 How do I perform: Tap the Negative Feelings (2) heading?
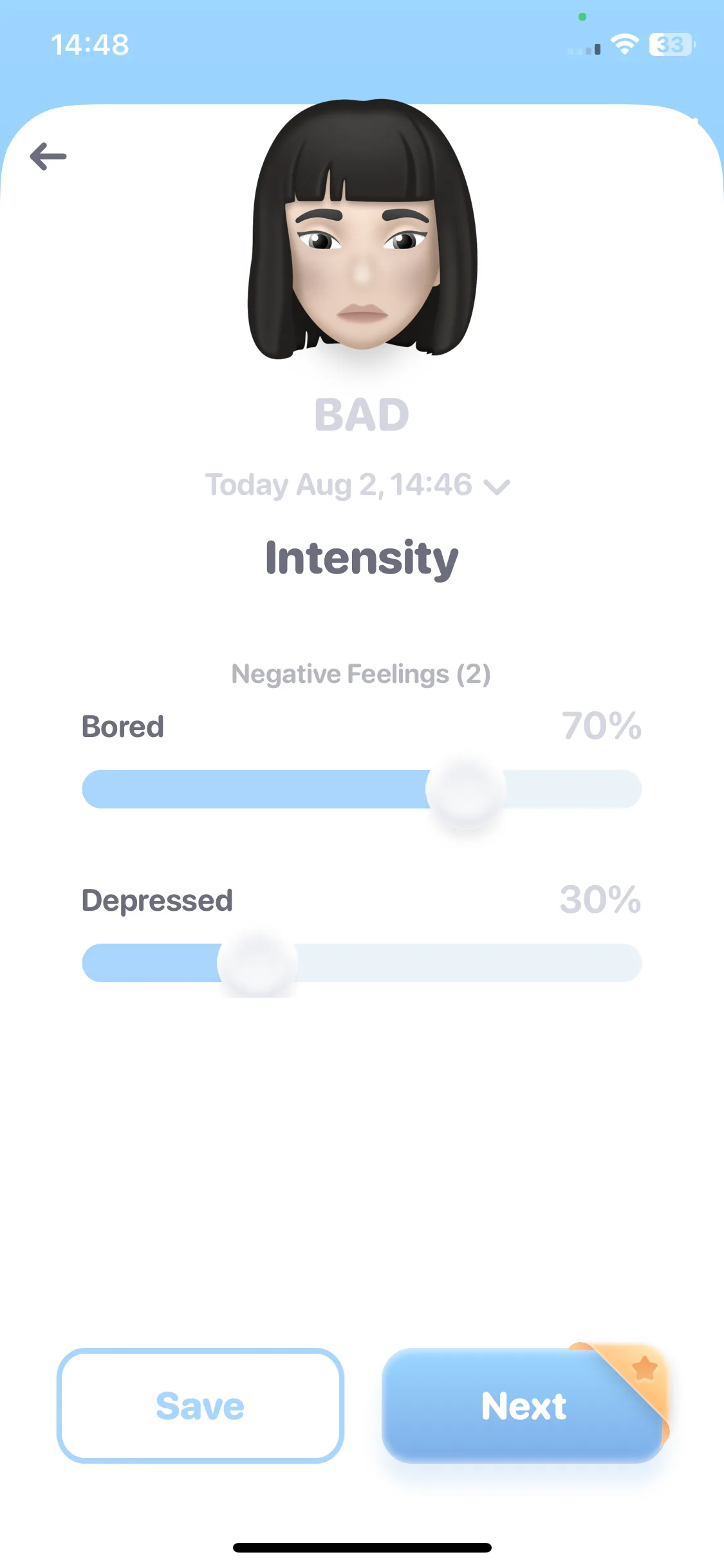(361, 674)
